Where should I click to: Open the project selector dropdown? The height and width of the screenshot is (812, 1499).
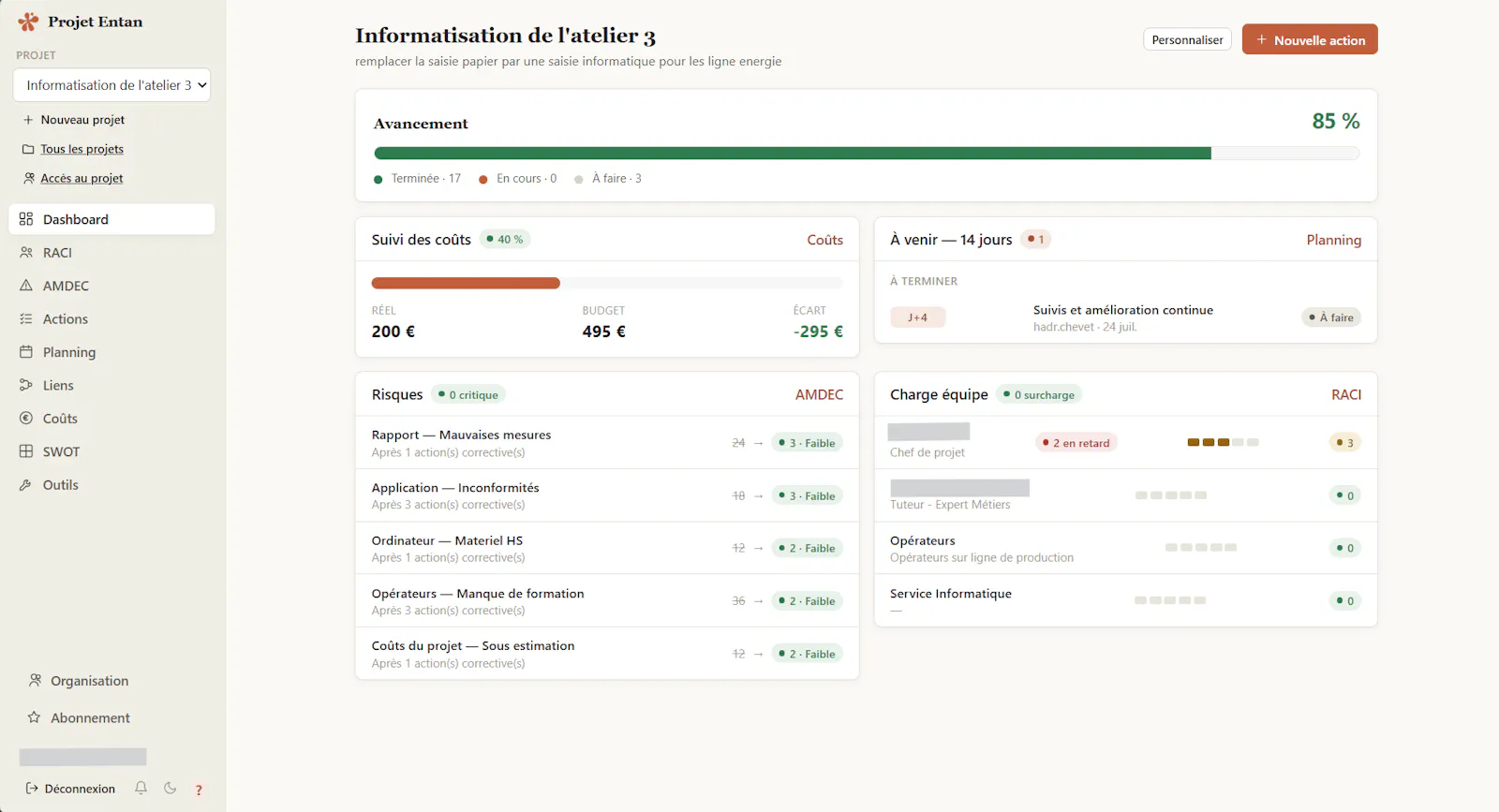[111, 85]
